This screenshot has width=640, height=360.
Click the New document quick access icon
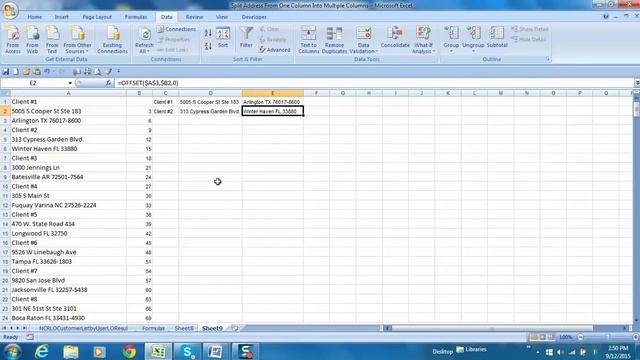click(x=16, y=71)
